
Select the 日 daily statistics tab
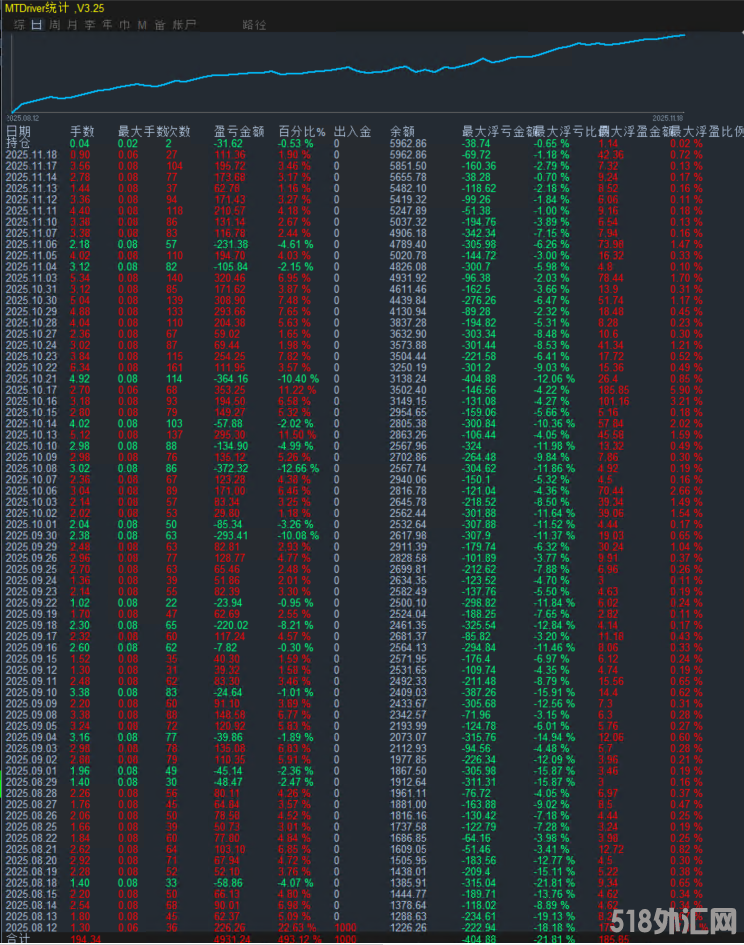tap(37, 24)
